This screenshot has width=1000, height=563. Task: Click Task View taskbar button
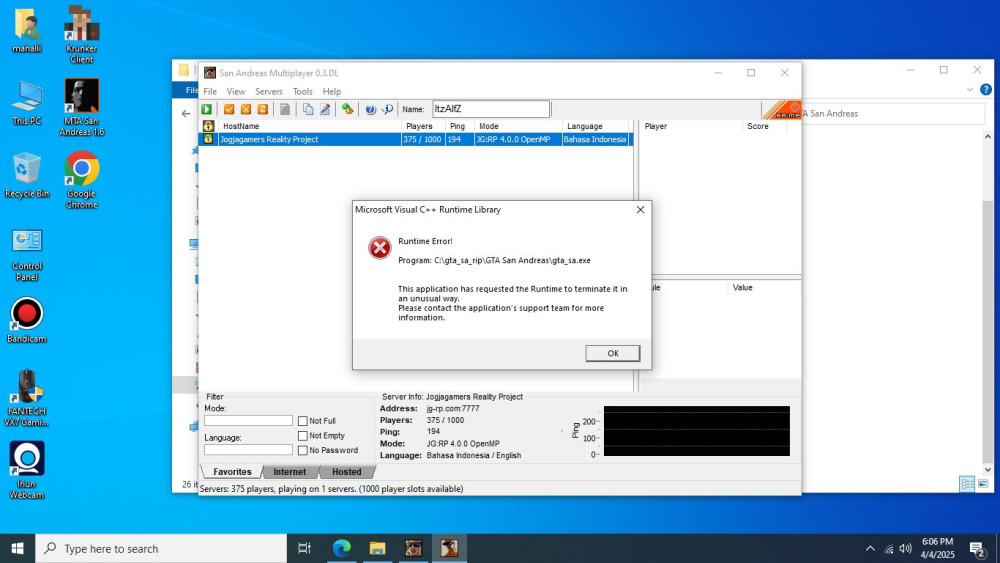tap(304, 548)
